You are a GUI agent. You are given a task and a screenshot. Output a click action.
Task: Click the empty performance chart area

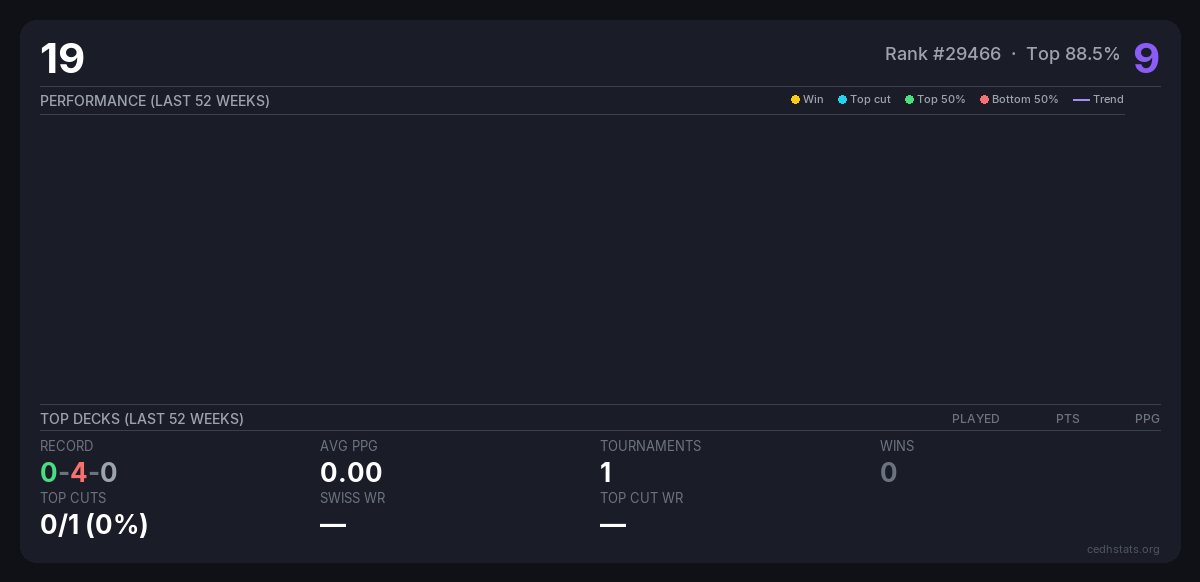point(582,260)
